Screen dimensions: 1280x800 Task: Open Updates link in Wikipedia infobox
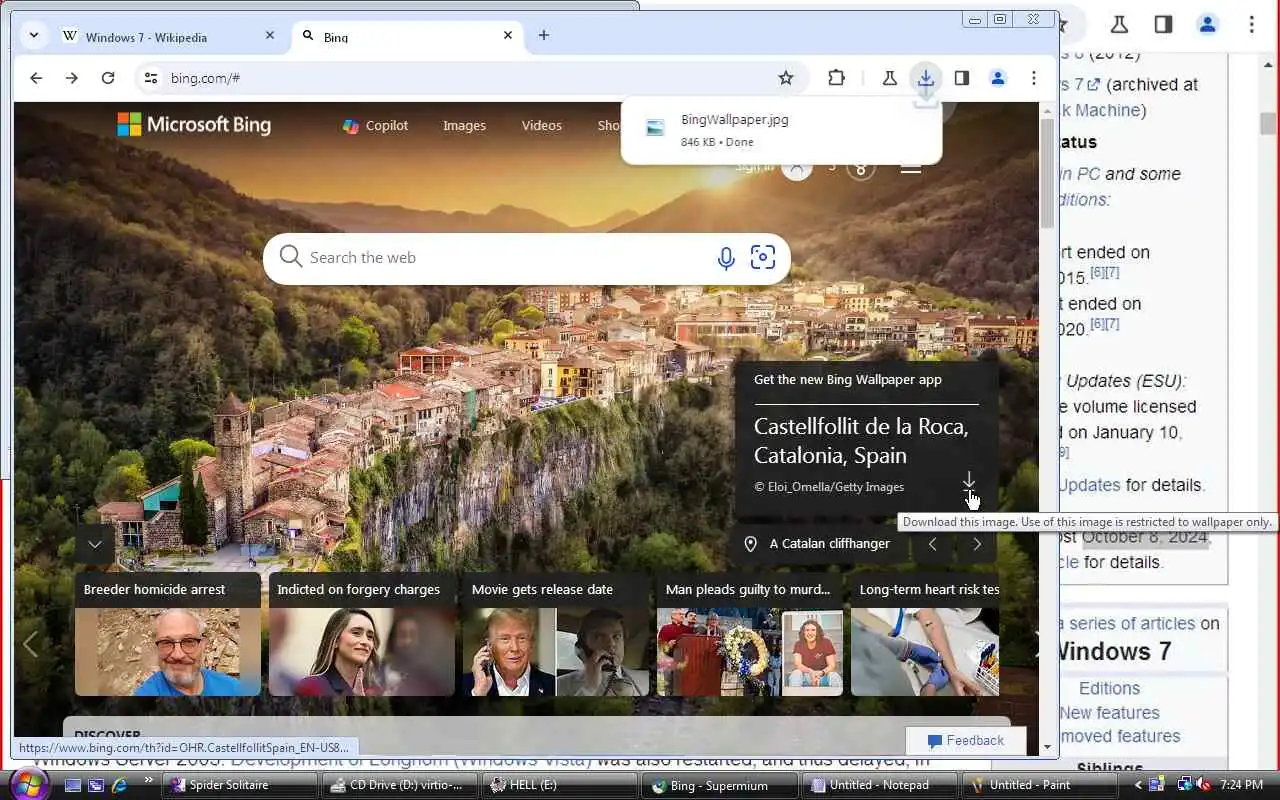(1088, 485)
